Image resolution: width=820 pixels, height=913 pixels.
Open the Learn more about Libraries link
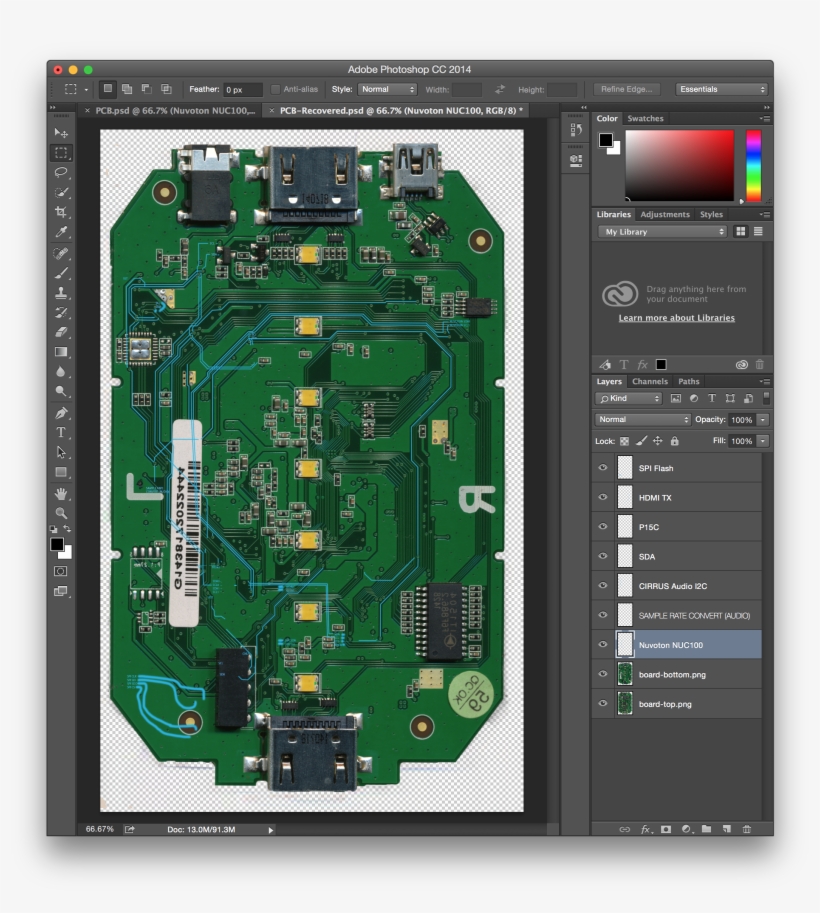pos(677,317)
